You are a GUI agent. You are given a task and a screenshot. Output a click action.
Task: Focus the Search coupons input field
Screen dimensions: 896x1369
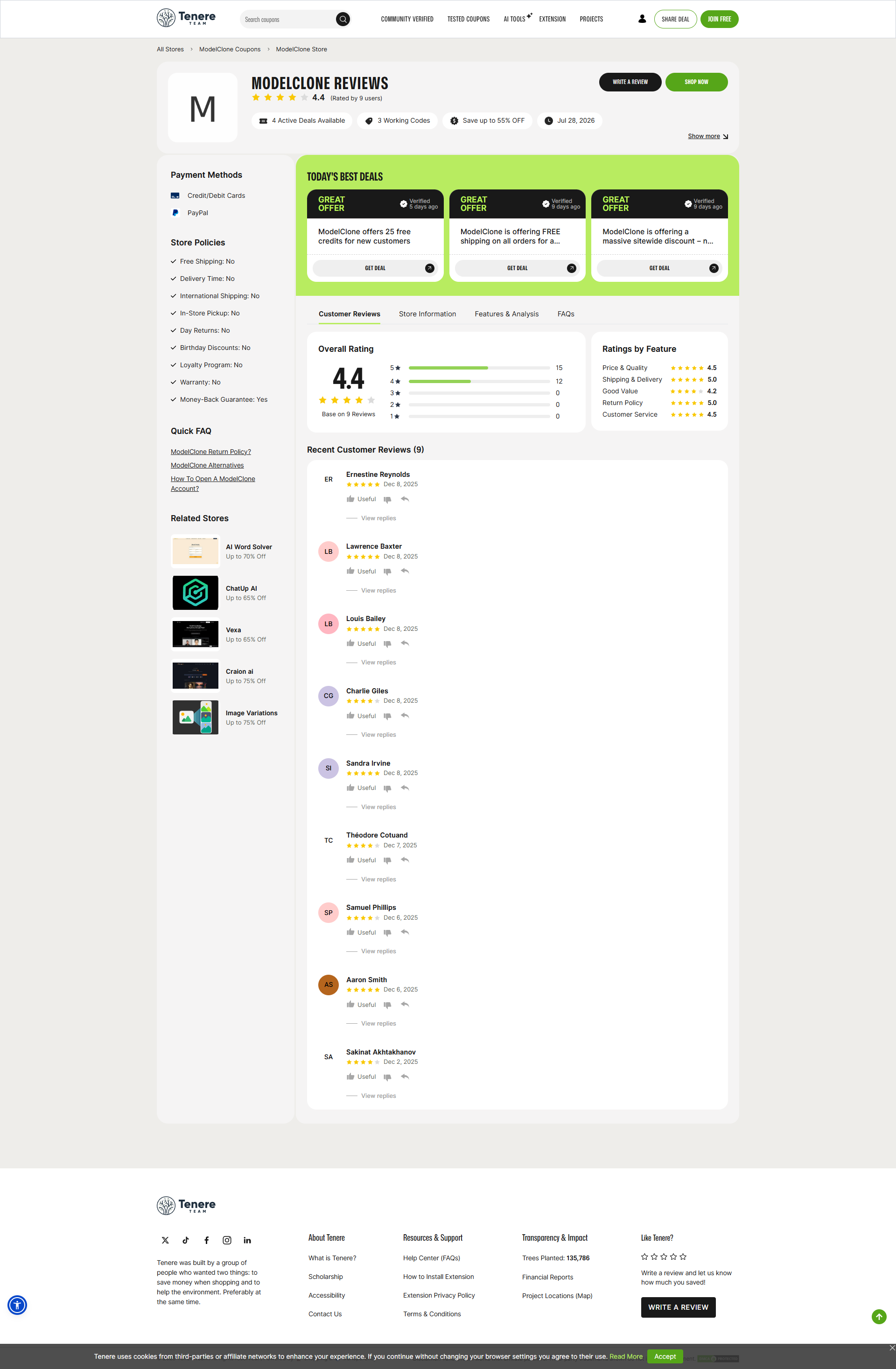coord(288,20)
